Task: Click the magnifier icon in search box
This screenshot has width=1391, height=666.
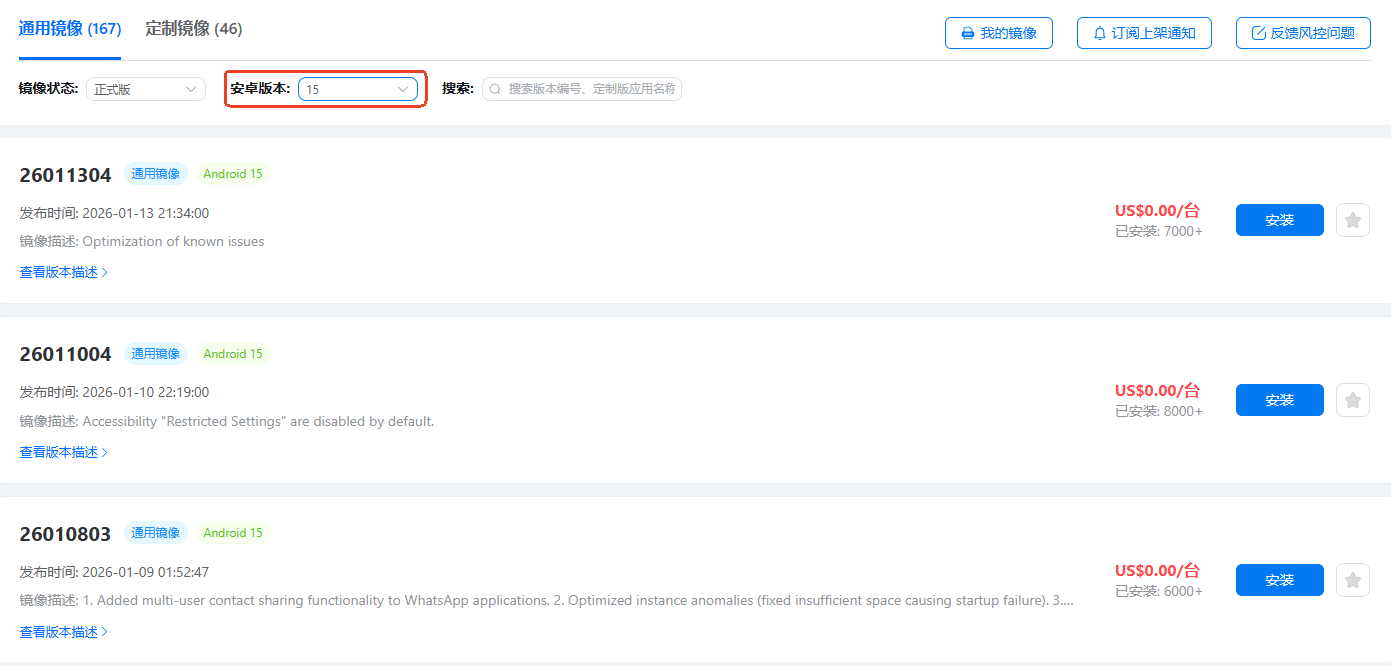Action: 495,89
